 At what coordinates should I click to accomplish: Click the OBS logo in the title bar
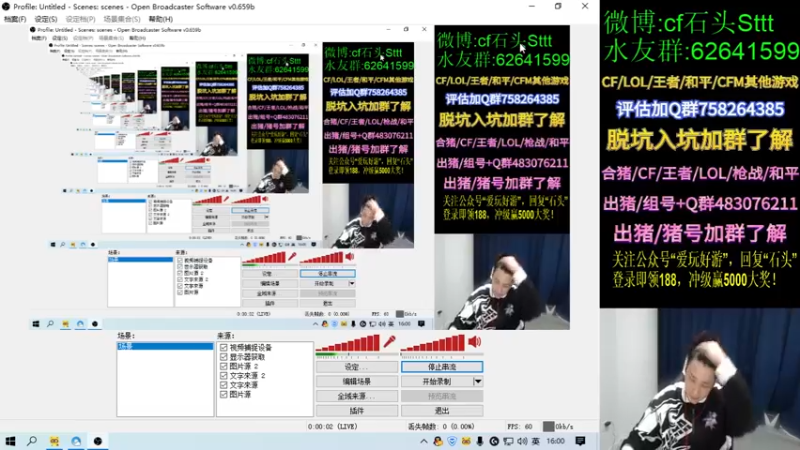(x=6, y=7)
